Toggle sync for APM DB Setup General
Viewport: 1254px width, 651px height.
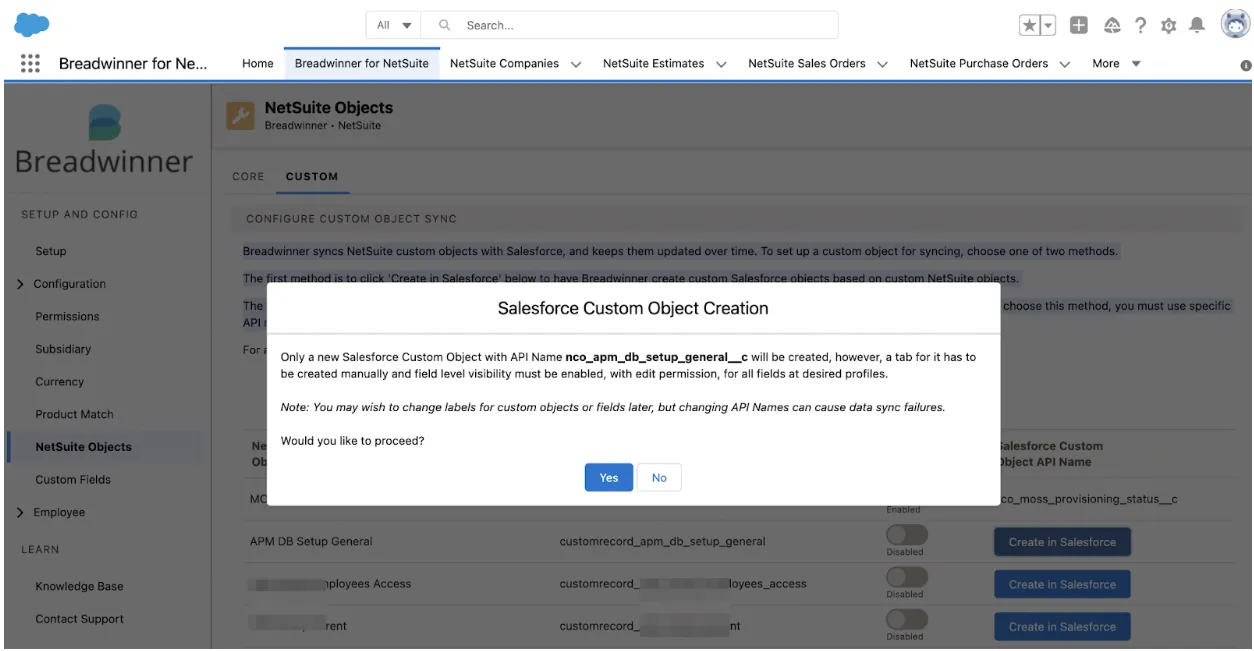click(x=907, y=535)
